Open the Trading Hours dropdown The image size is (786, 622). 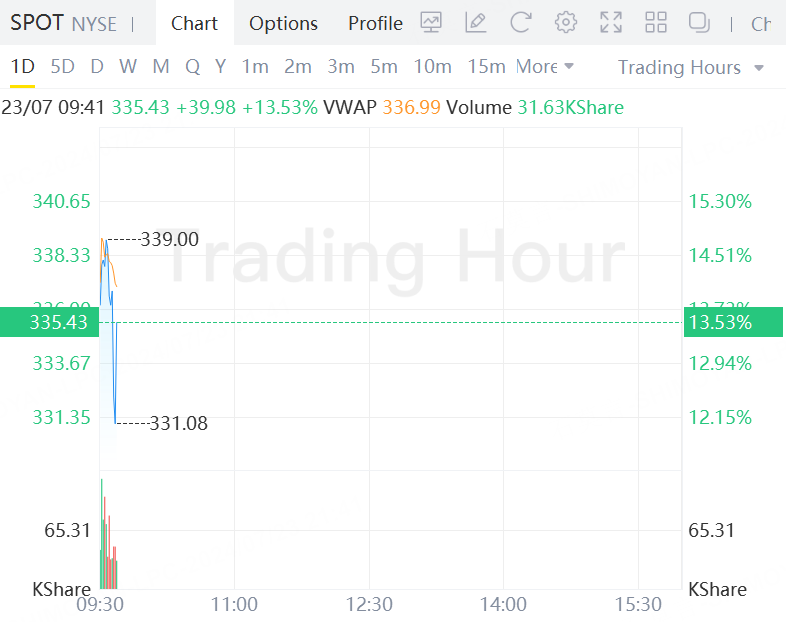click(690, 67)
